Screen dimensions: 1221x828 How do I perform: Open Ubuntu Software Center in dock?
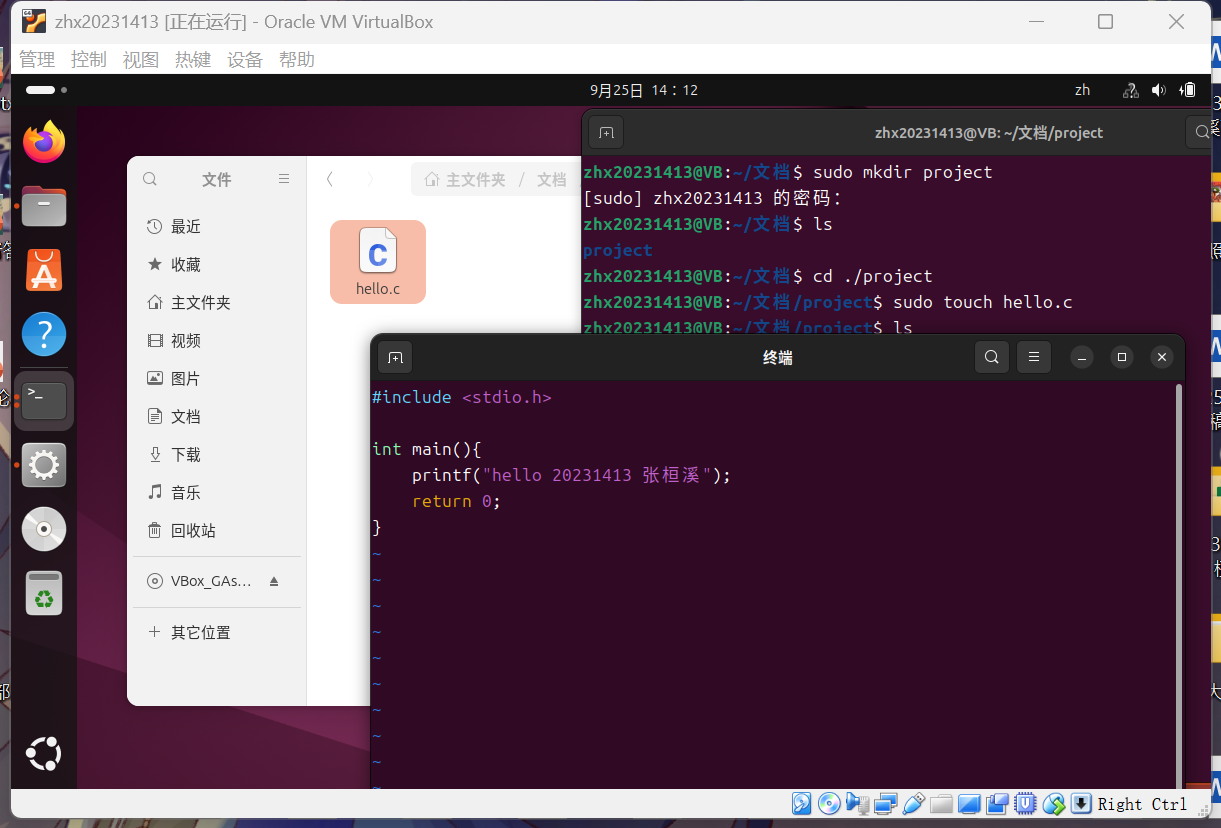pyautogui.click(x=44, y=270)
